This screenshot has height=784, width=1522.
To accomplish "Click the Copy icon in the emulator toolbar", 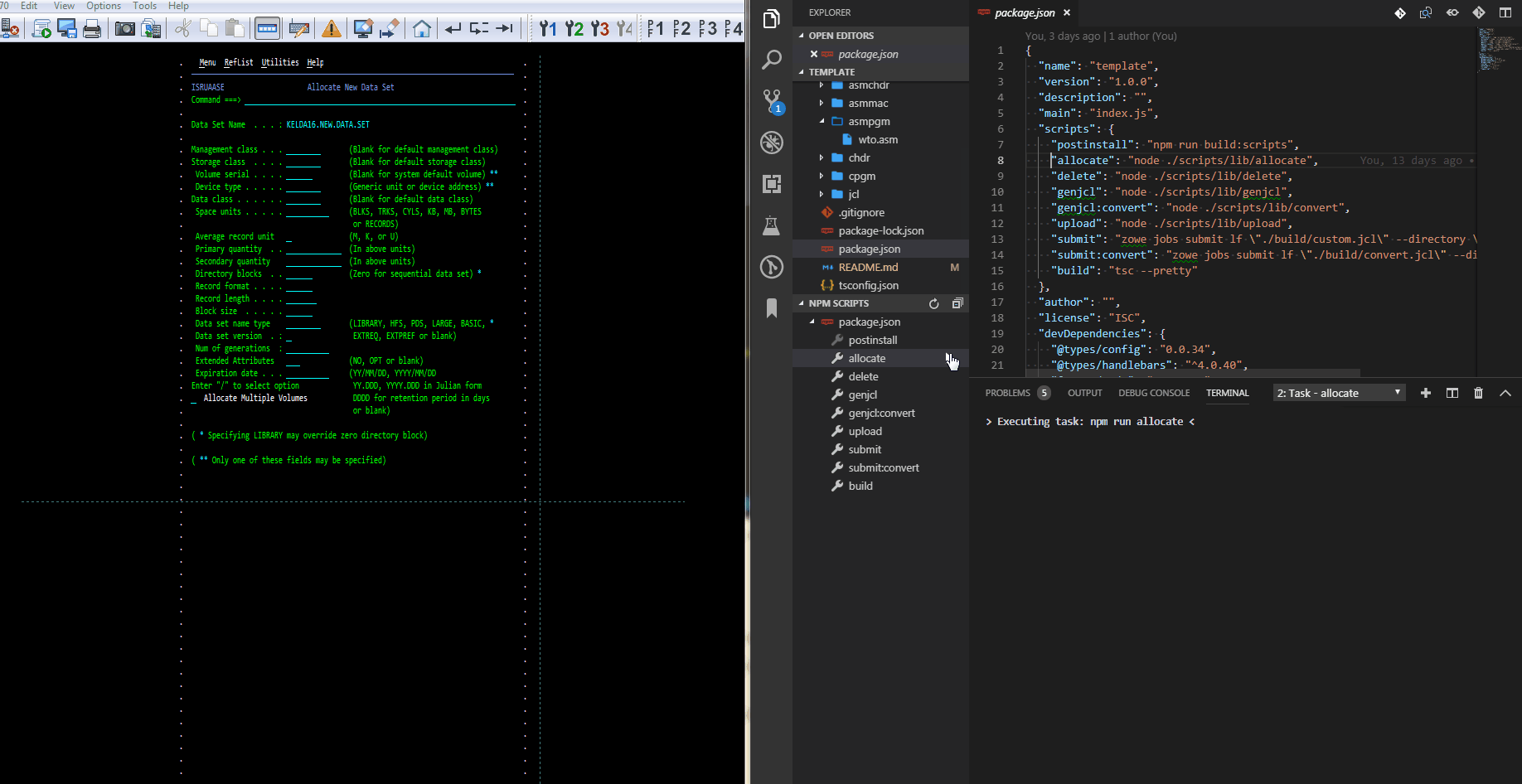I will click(209, 27).
